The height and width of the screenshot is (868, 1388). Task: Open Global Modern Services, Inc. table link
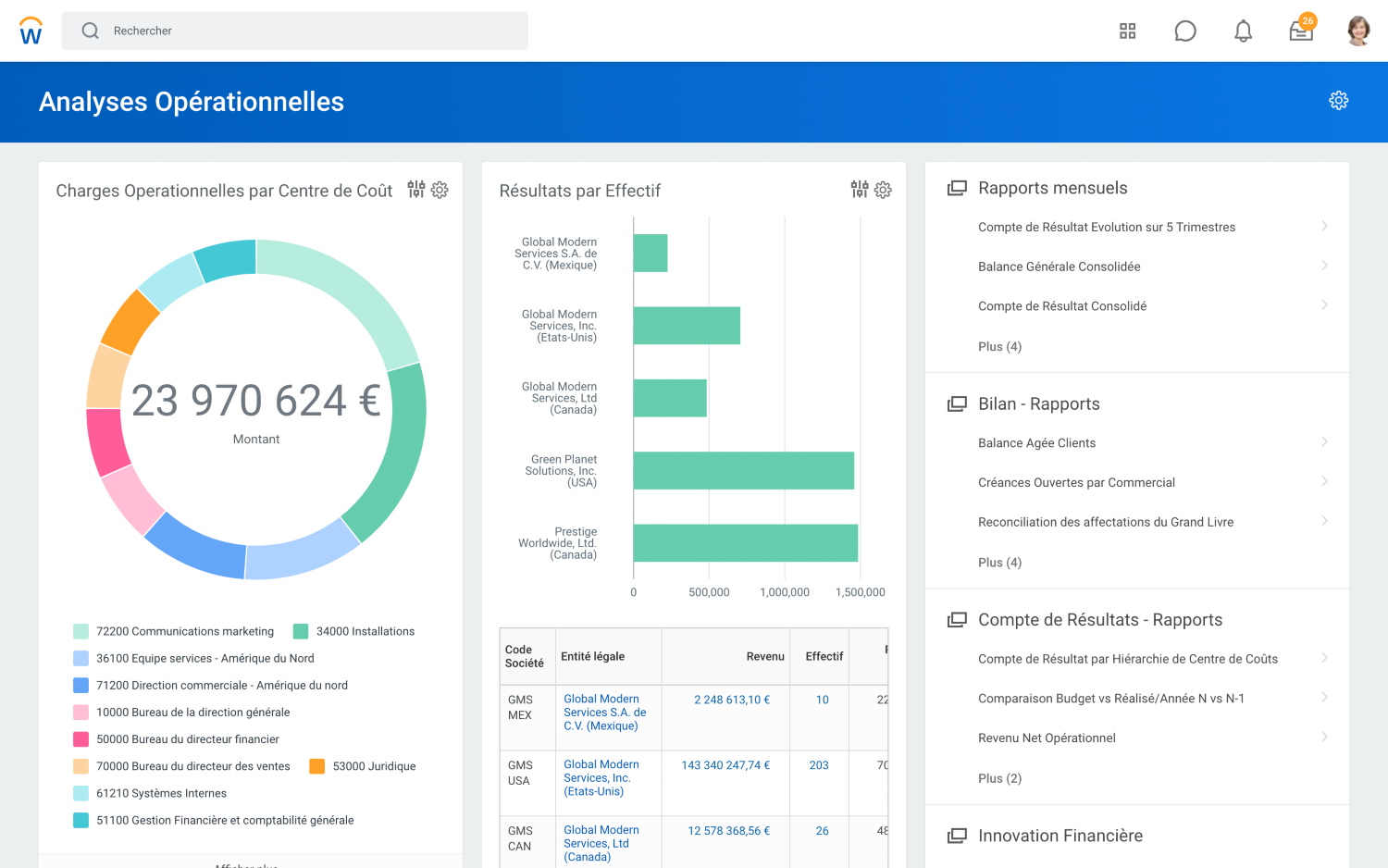point(601,778)
